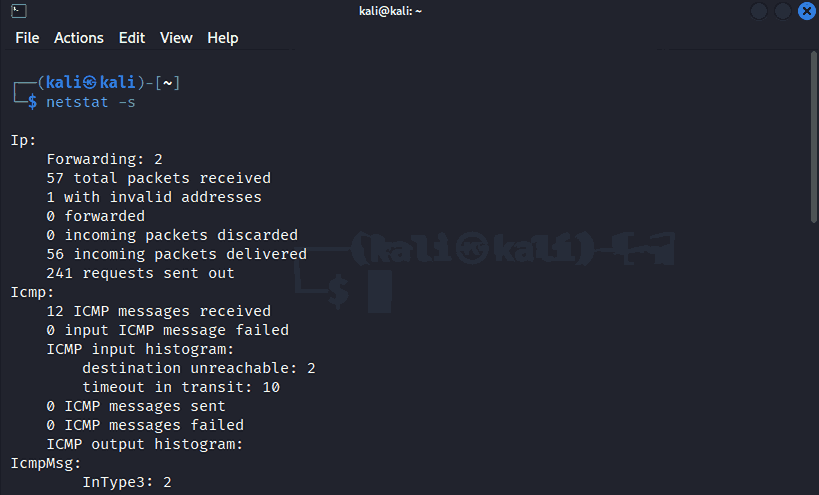Maximize the terminal window
The height and width of the screenshot is (495, 819).
[783, 11]
